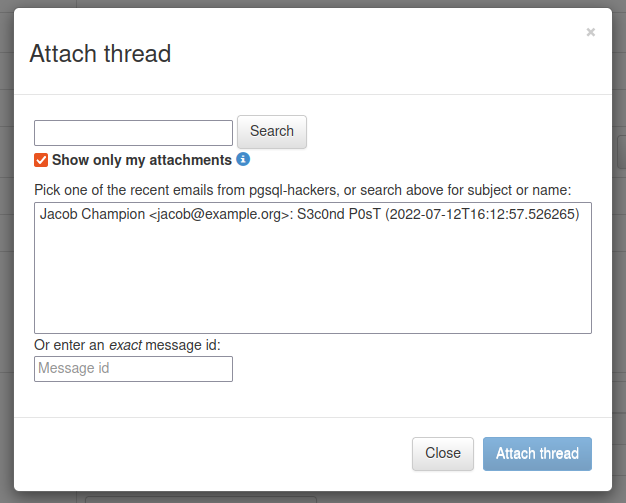Viewport: 626px width, 503px height.
Task: Click the info icon beside attachments checkbox
Action: (243, 159)
